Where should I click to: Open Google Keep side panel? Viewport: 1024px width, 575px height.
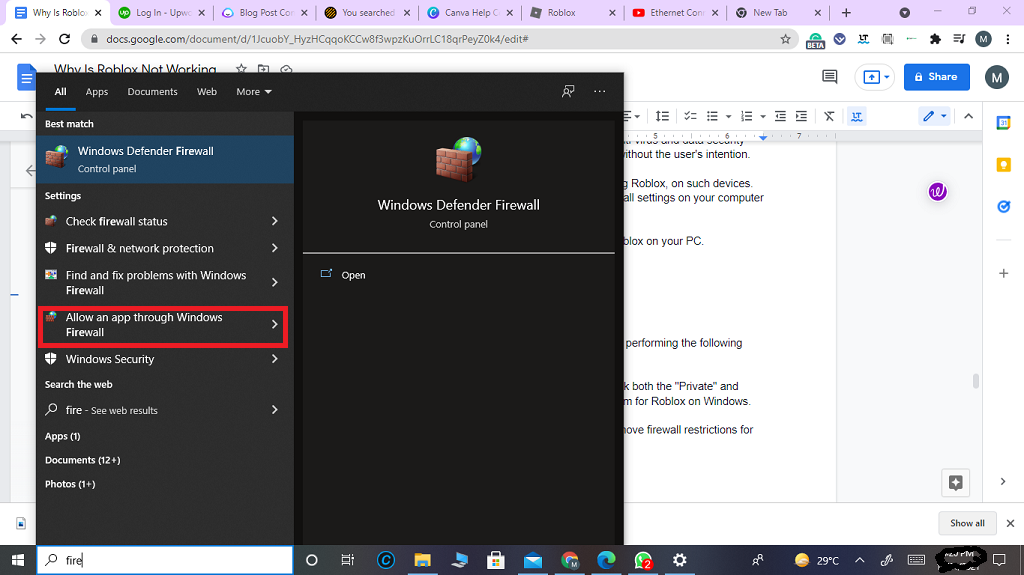coord(1003,165)
